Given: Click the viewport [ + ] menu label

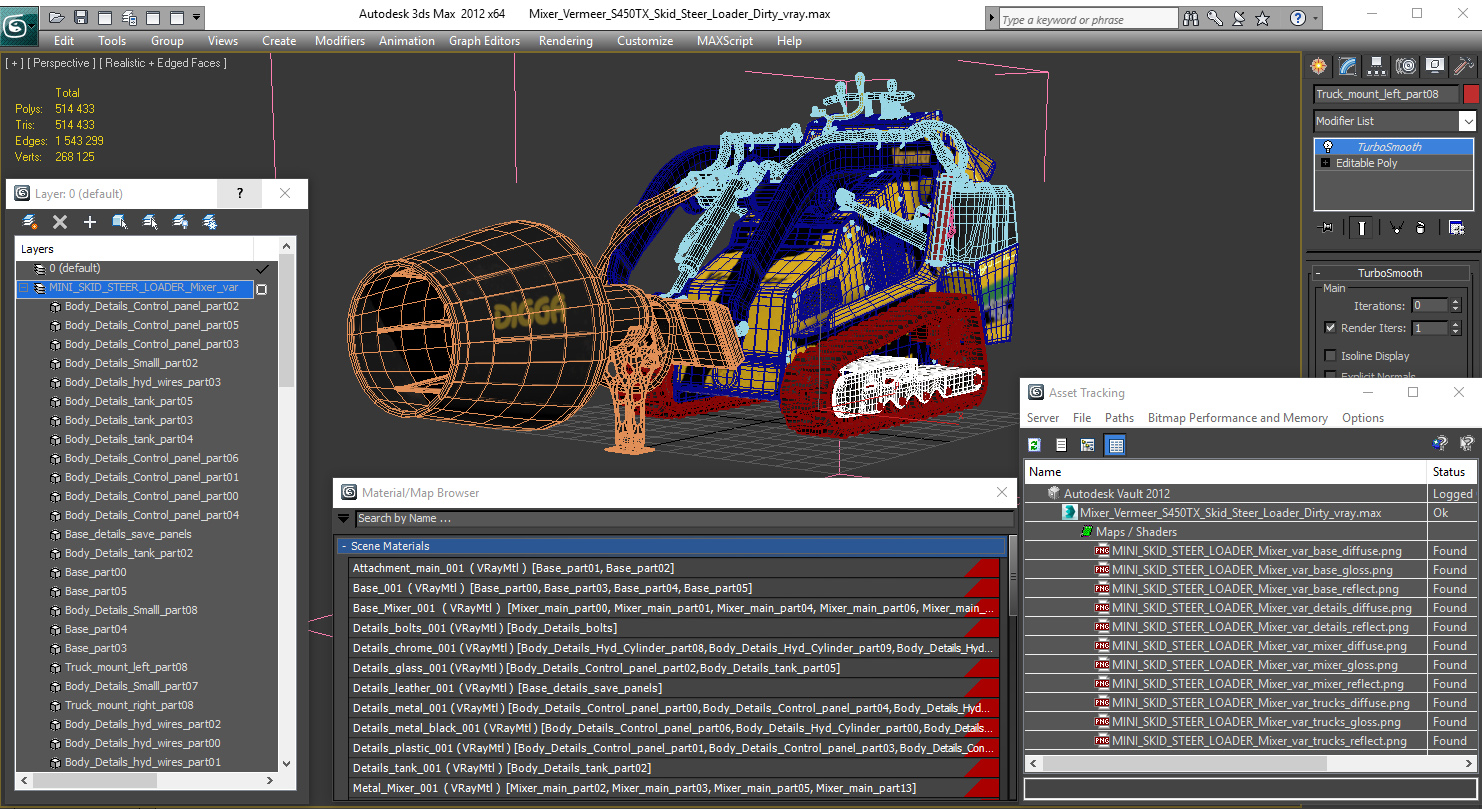Looking at the screenshot, I should tap(14, 63).
